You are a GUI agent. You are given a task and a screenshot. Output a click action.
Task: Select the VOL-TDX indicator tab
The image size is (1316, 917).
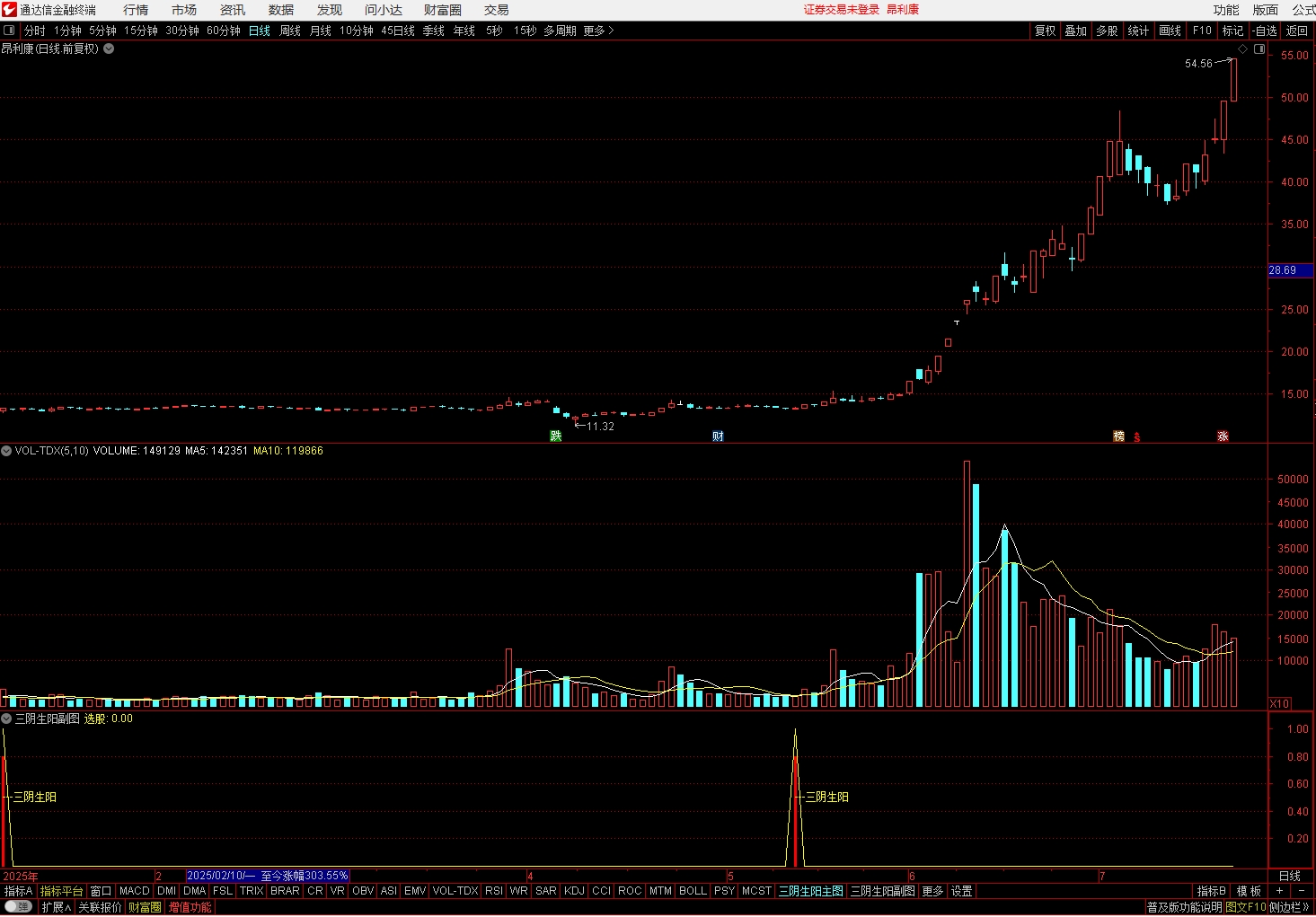click(455, 891)
